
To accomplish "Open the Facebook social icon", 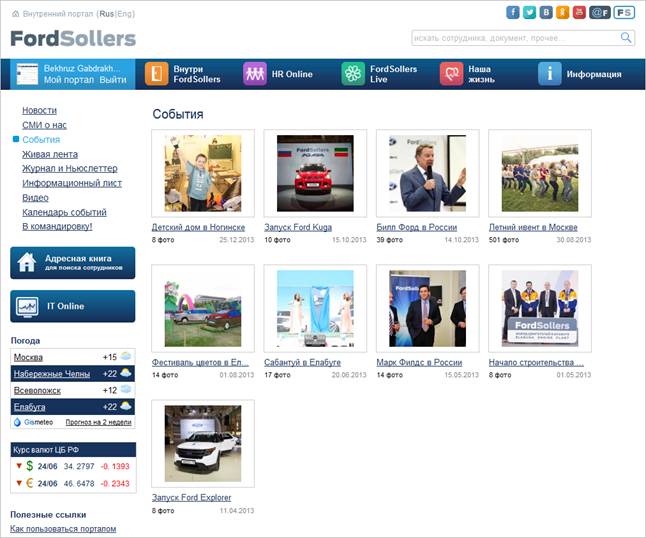I will [x=513, y=12].
